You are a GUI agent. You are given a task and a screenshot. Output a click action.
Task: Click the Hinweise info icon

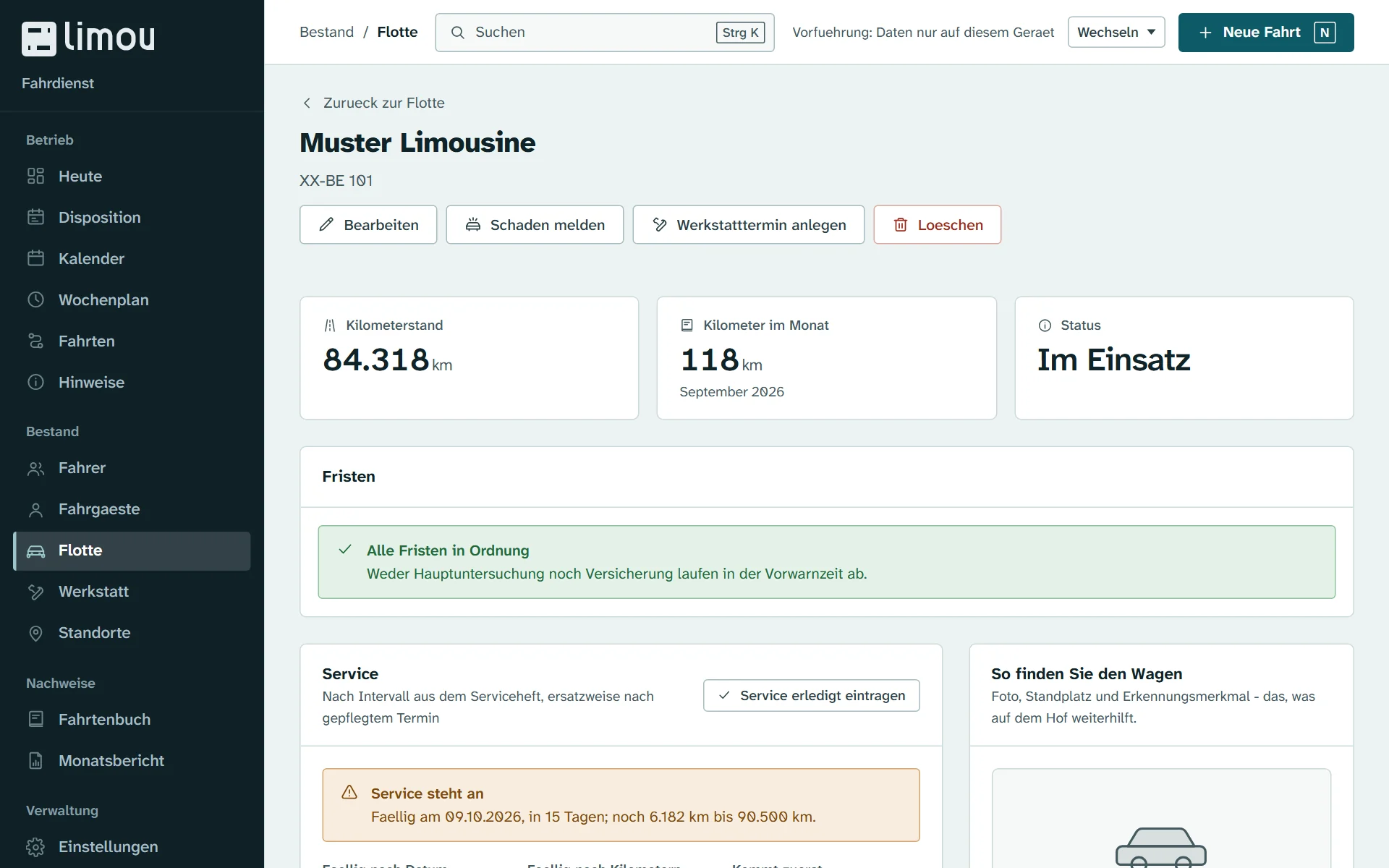(35, 382)
